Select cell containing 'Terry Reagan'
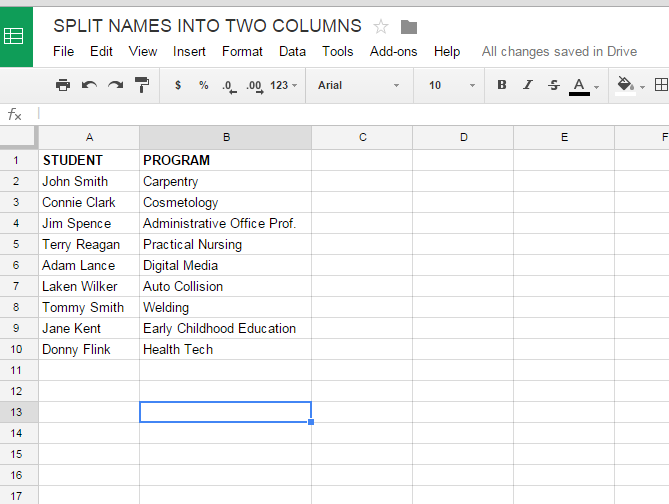 point(89,244)
